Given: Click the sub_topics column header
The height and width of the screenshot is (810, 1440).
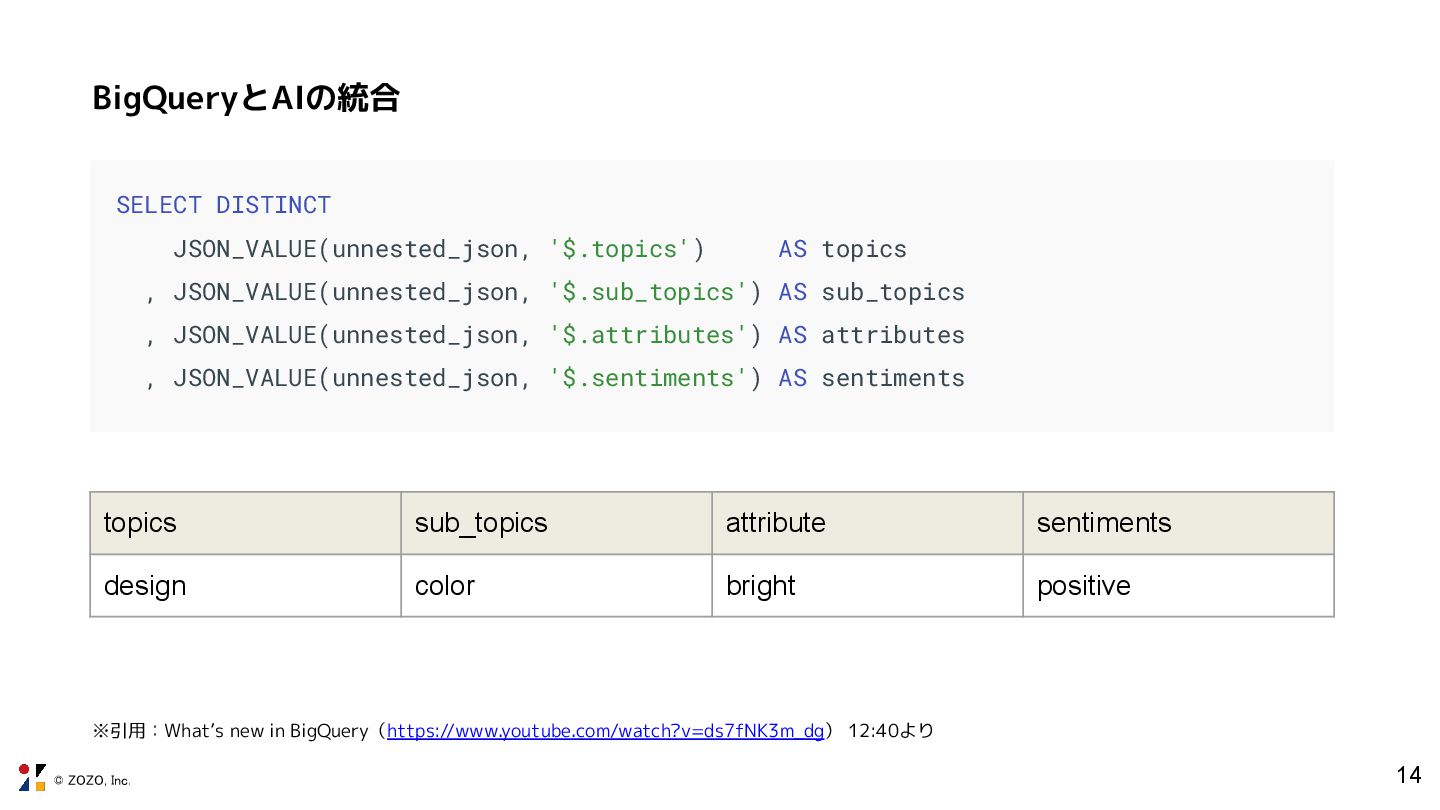Looking at the screenshot, I should pos(556,523).
